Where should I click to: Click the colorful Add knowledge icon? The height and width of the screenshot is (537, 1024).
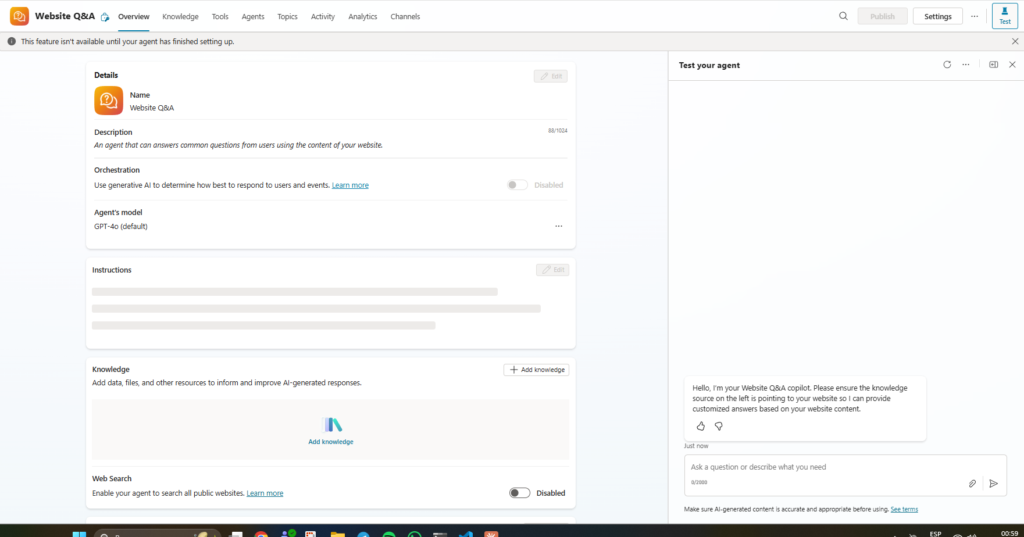click(332, 425)
